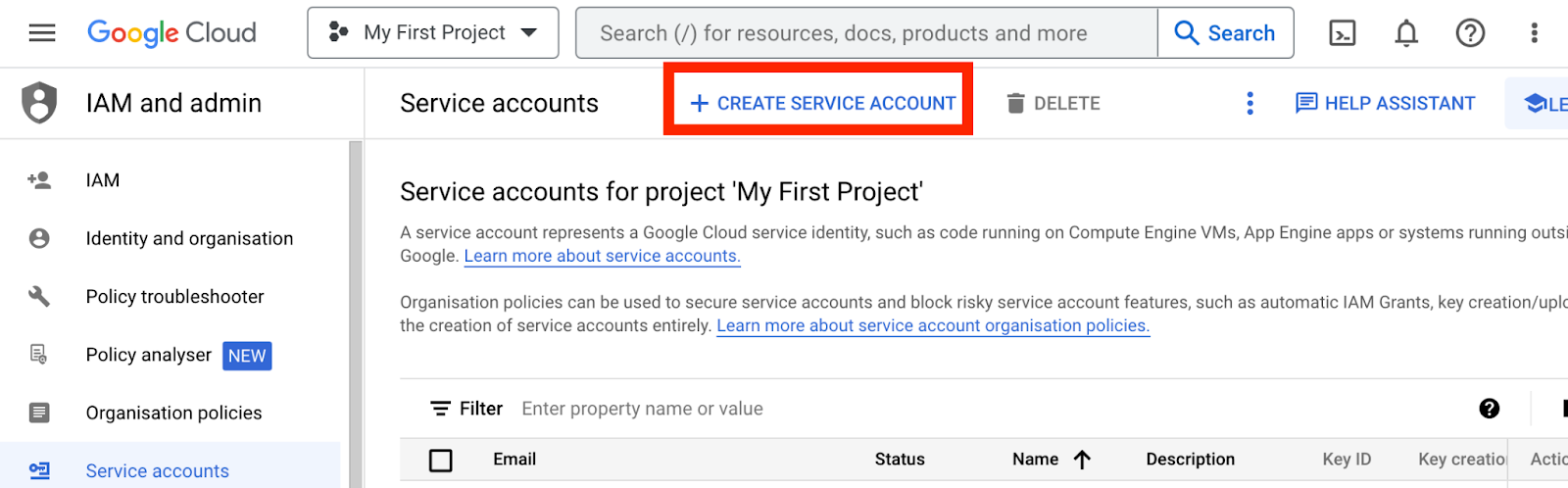Viewport: 1568px width, 488px height.
Task: Open the top-right vertical dots settings menu
Action: 1534,33
